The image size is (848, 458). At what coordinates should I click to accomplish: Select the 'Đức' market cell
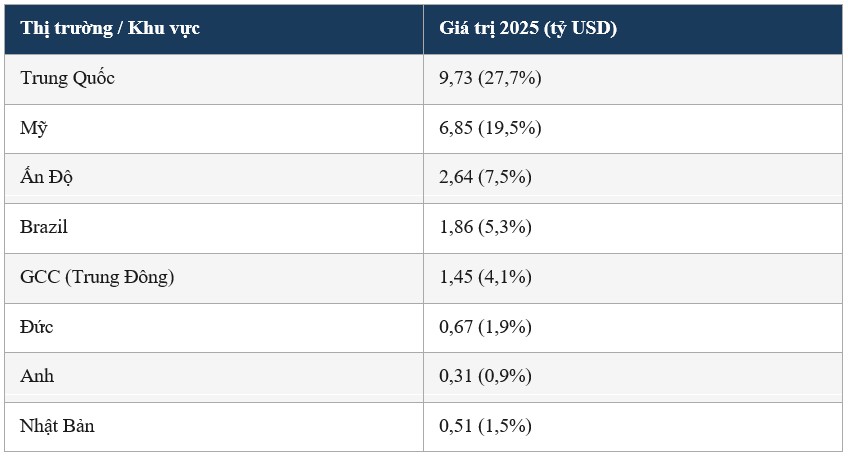point(36,327)
